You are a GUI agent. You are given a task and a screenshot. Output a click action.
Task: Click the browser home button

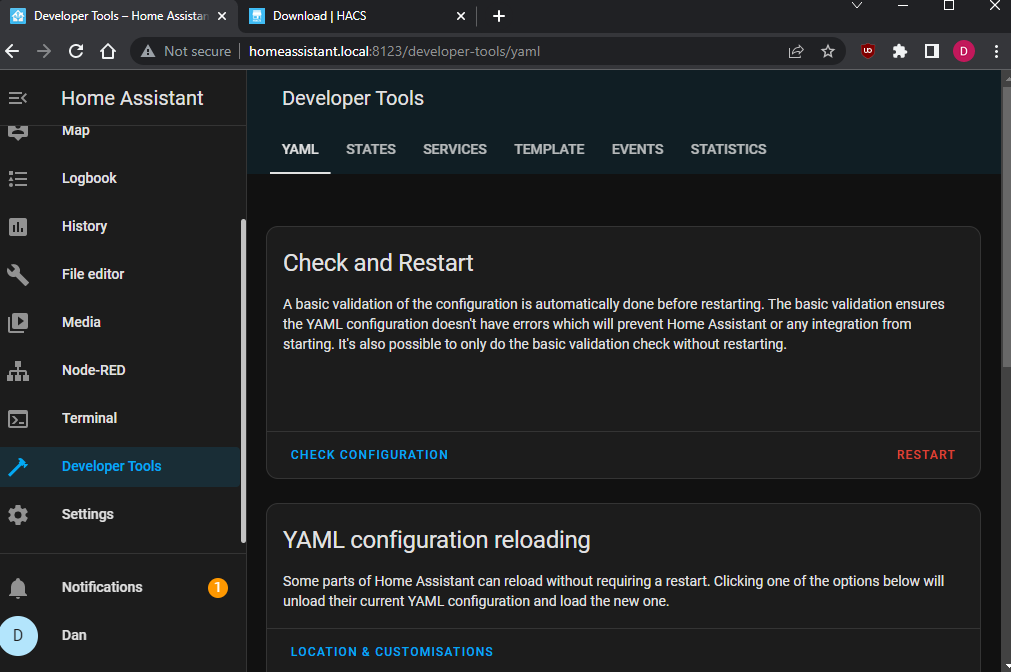pos(108,51)
